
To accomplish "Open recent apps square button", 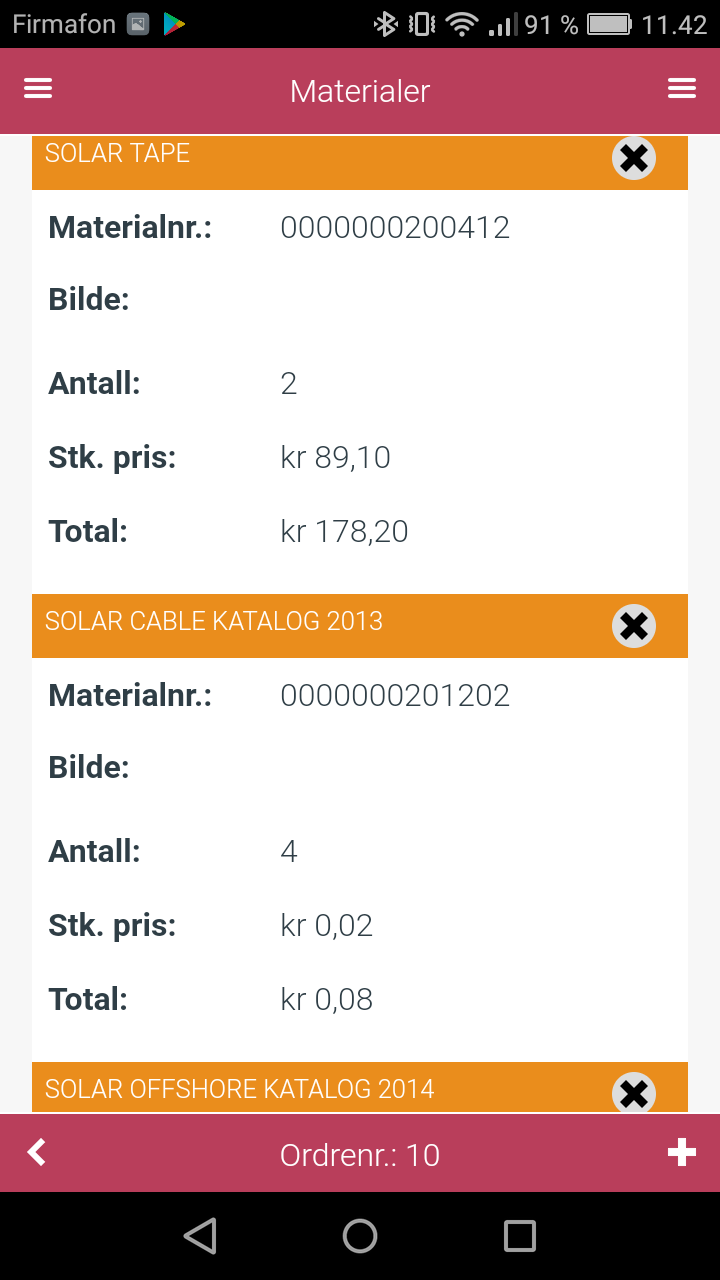I will click(520, 1236).
